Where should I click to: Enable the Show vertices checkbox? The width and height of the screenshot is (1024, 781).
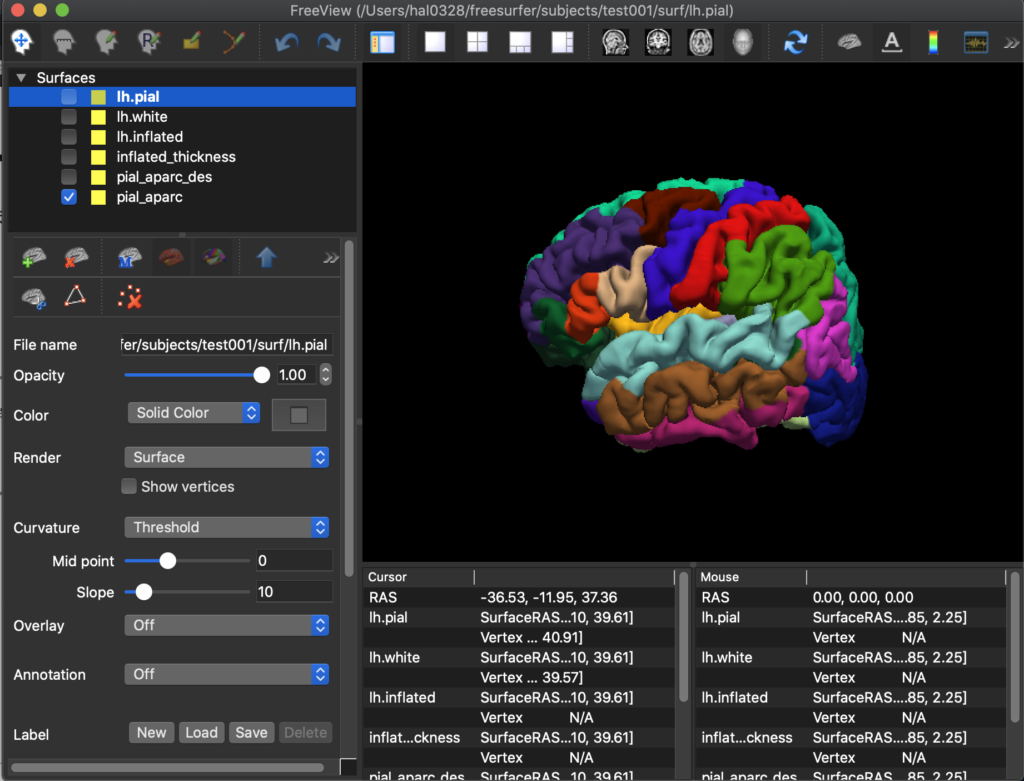tap(129, 487)
